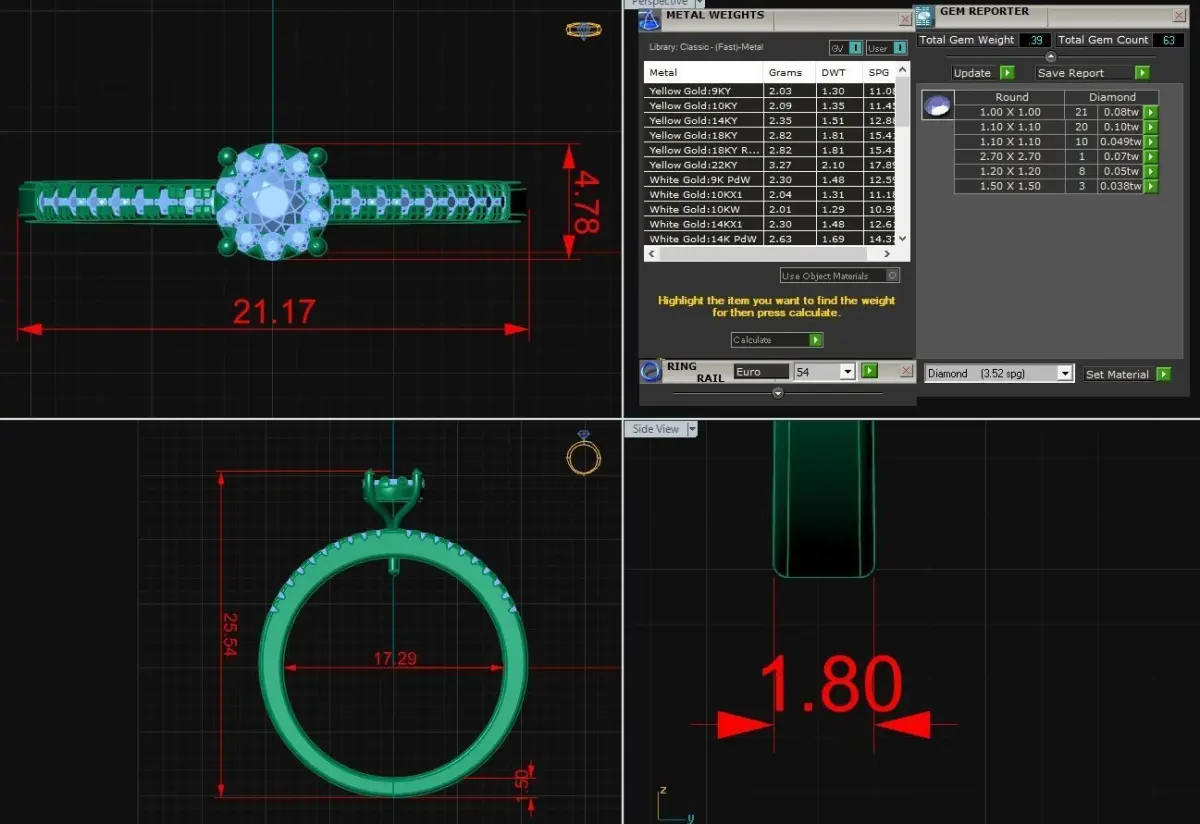Select the White Gold:10KW row
The width and height of the screenshot is (1200, 824).
point(770,210)
